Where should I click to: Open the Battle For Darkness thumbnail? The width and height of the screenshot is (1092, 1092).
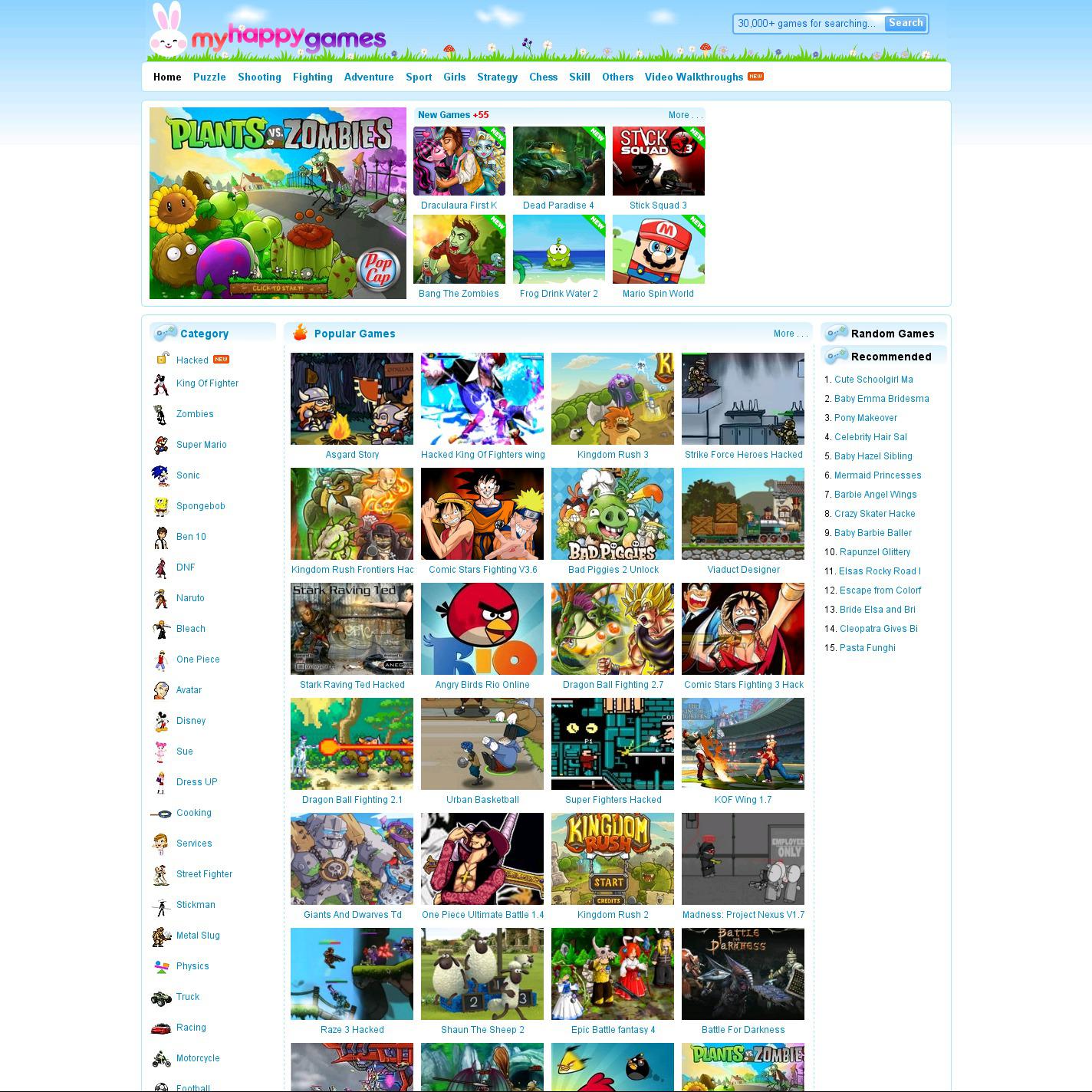tap(743, 974)
